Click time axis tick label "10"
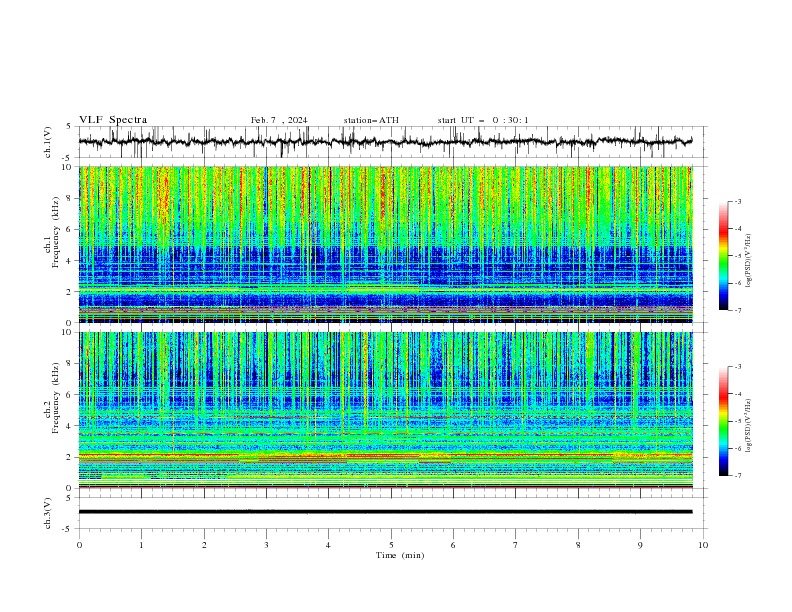Viewport: 792px width, 612px height. (x=703, y=545)
